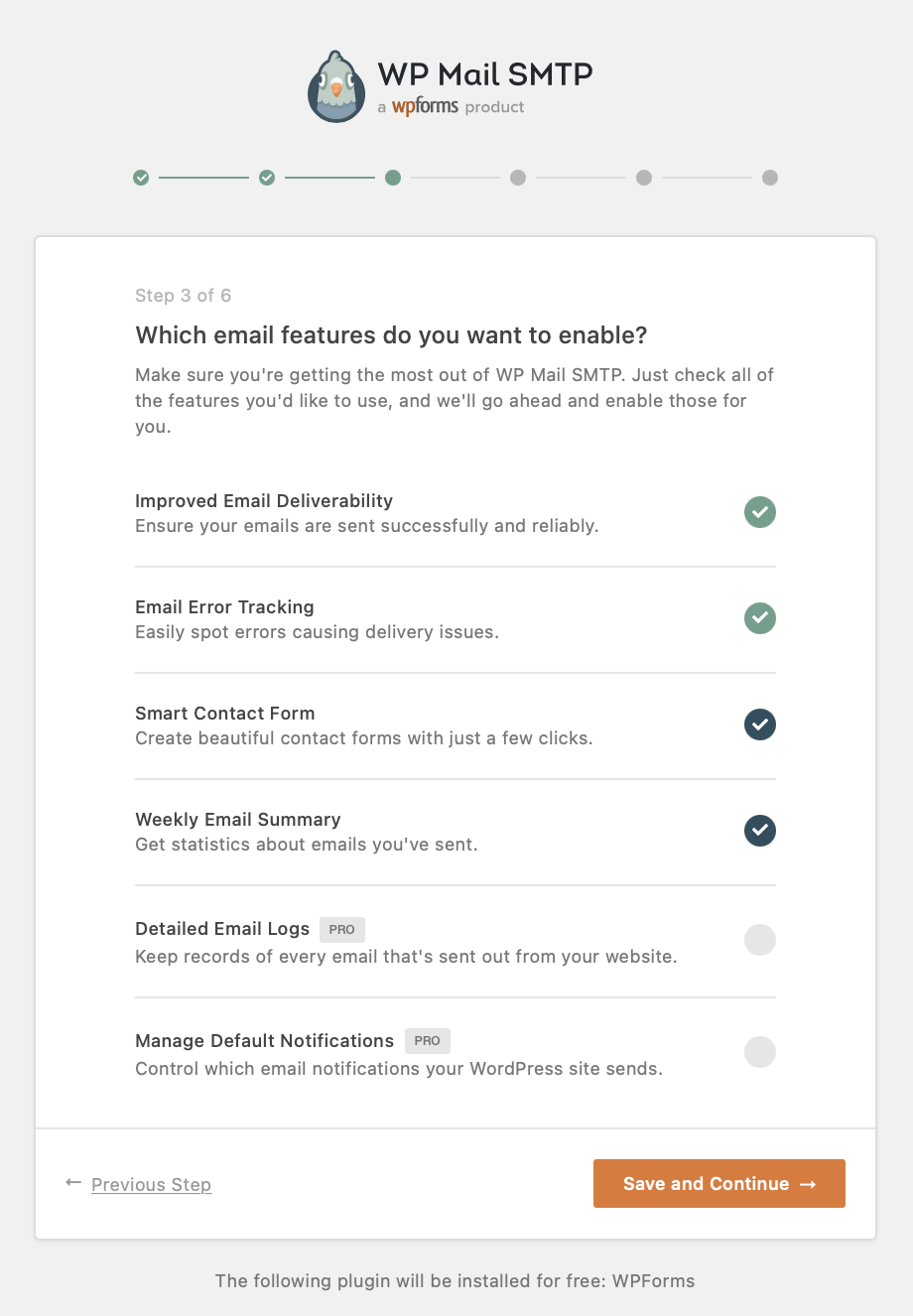Click the Save and Continue button

[718, 1183]
